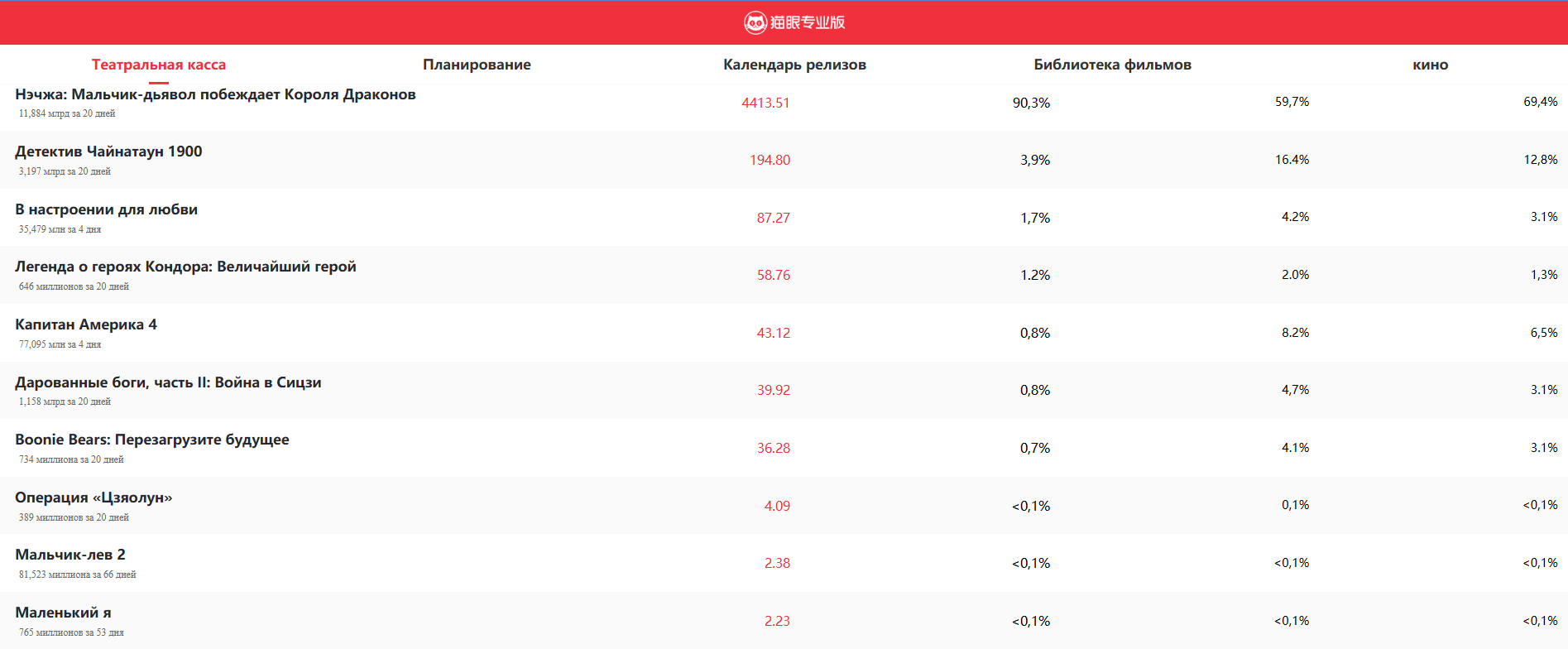
Task: Select the Капитан Америка 4 row
Action: 86,324
